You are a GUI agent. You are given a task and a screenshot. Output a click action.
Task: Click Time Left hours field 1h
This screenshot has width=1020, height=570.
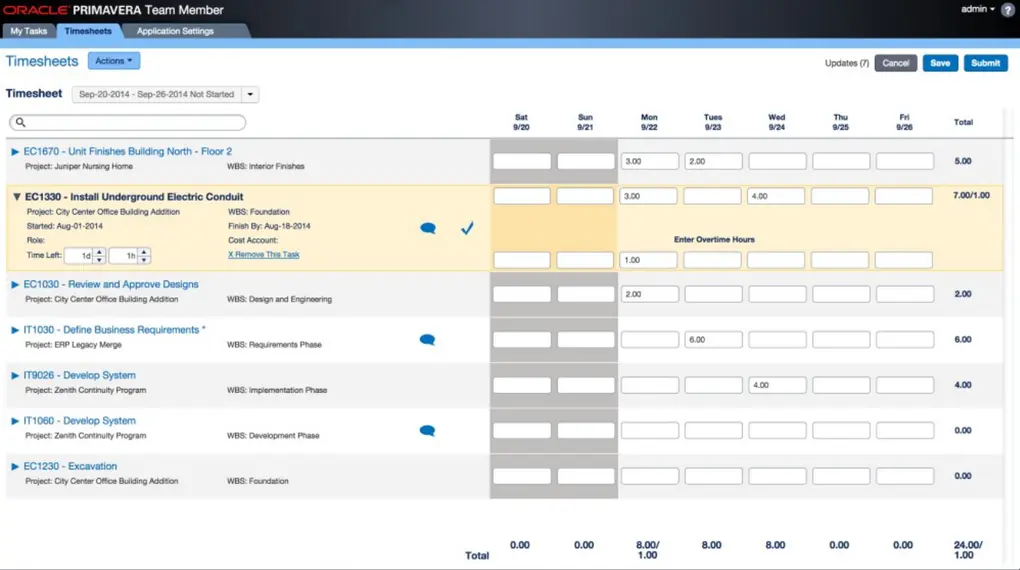(125, 256)
